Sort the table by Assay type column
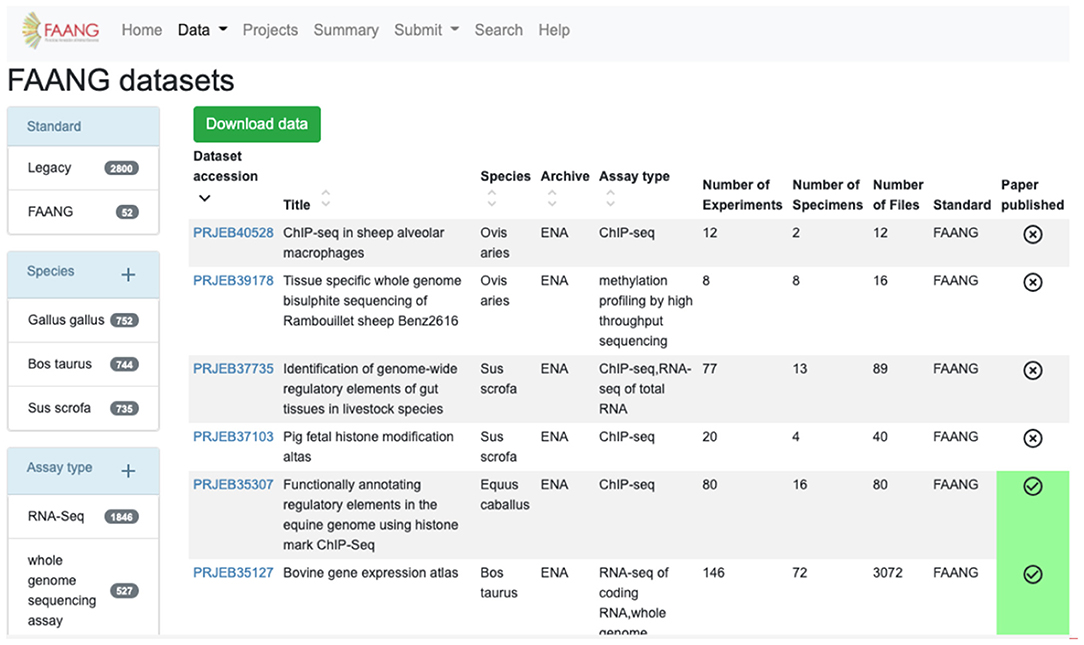 click(x=610, y=198)
